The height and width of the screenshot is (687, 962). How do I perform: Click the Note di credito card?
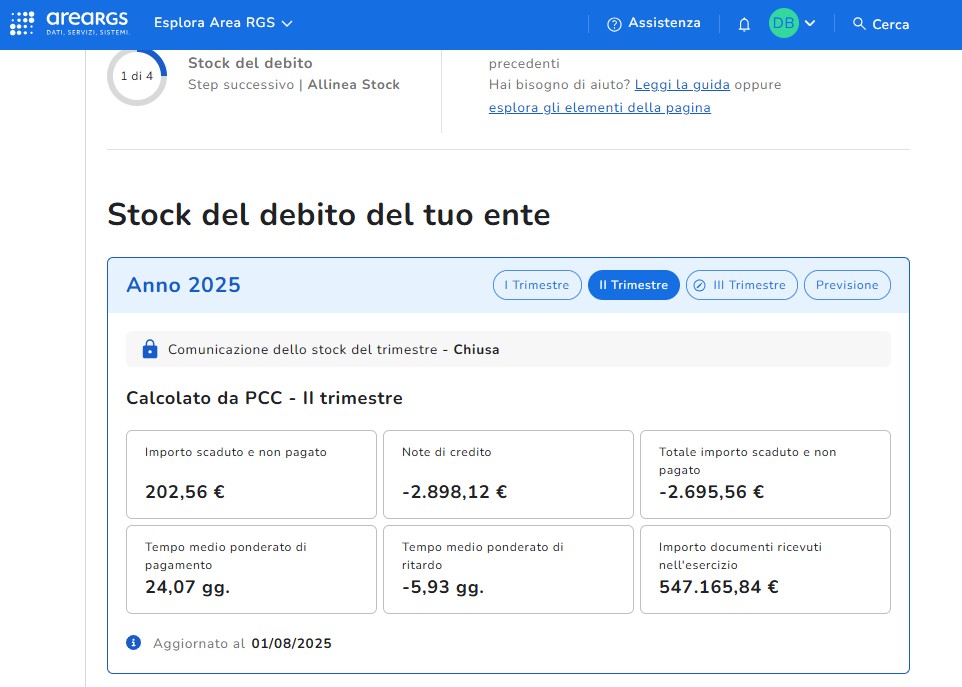pos(508,474)
